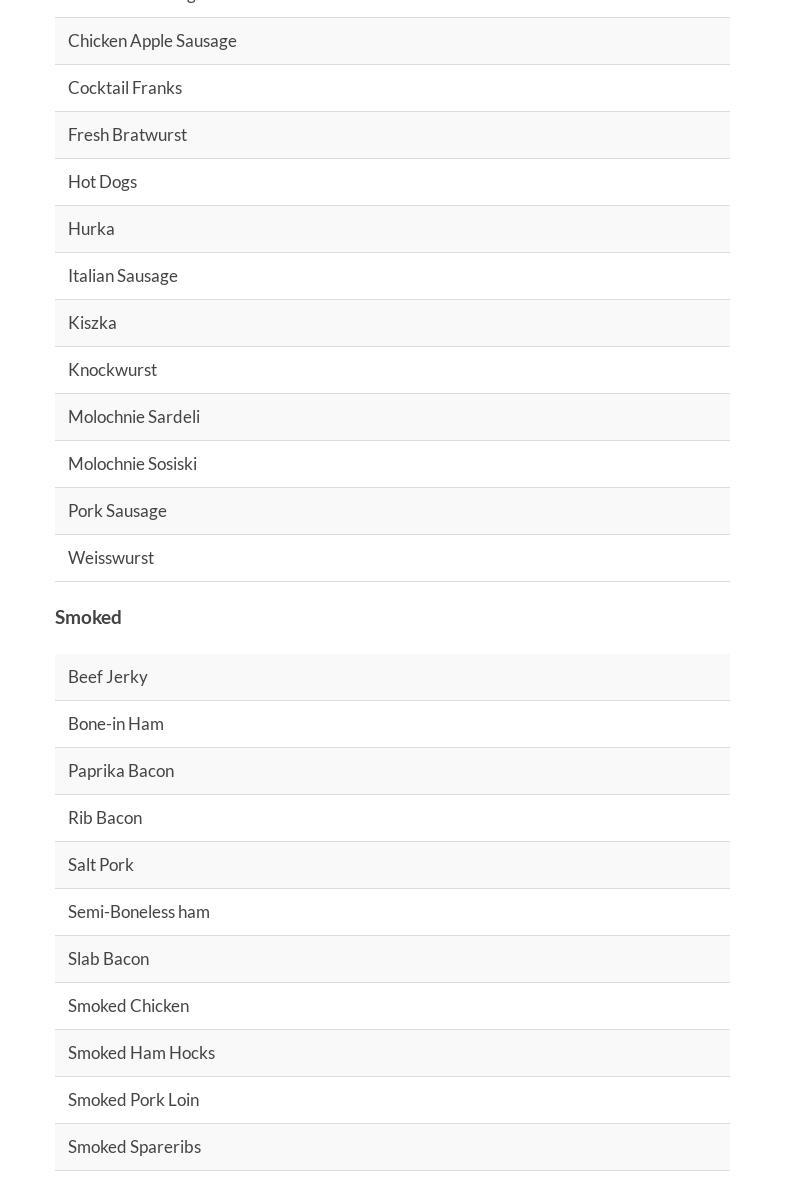Click the Pork Sausage item

click(x=117, y=511)
